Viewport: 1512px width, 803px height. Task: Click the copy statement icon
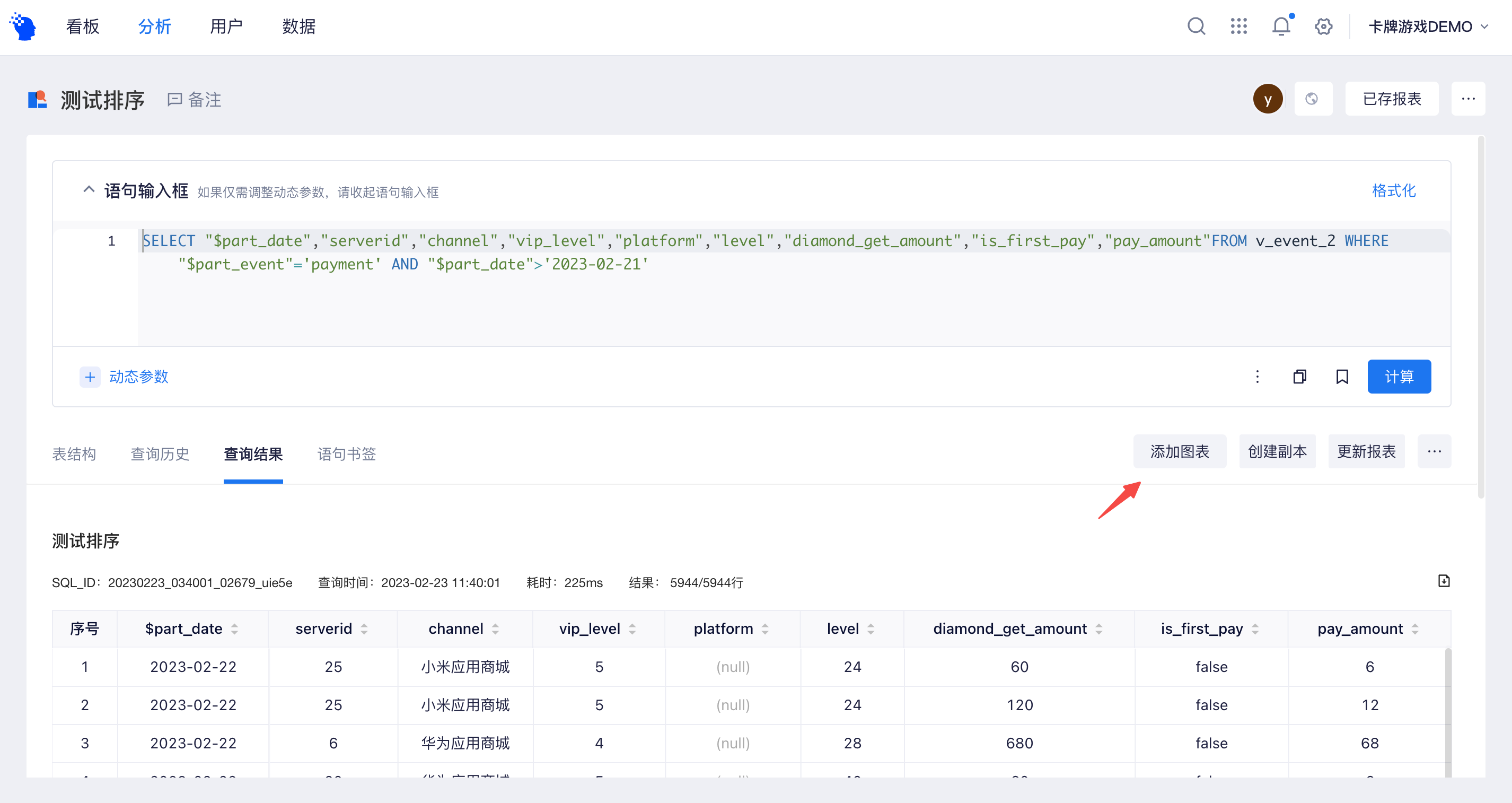(x=1299, y=377)
